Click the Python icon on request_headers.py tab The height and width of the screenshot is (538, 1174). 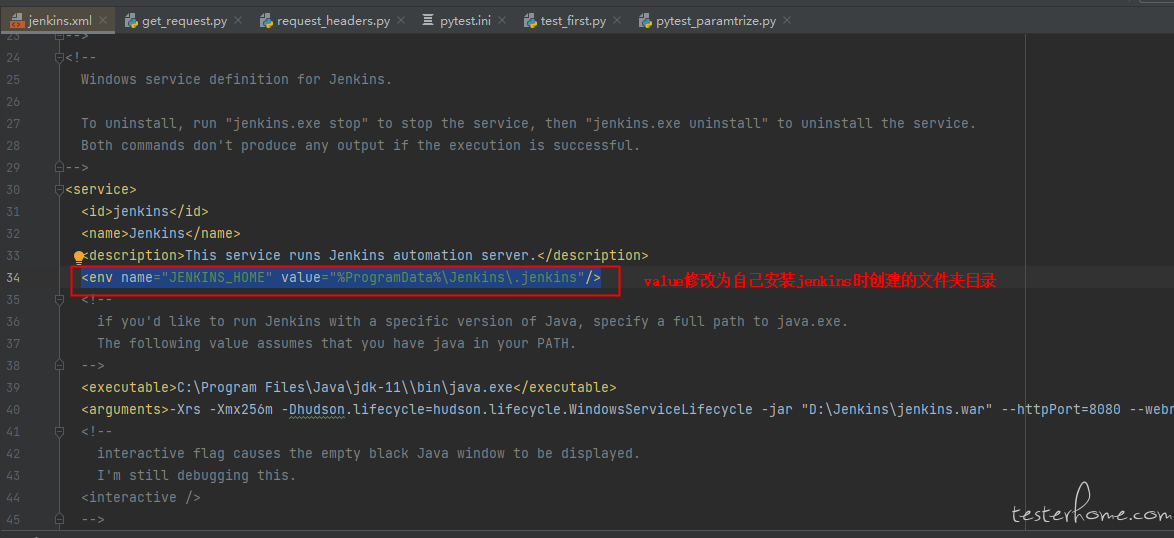click(x=266, y=21)
